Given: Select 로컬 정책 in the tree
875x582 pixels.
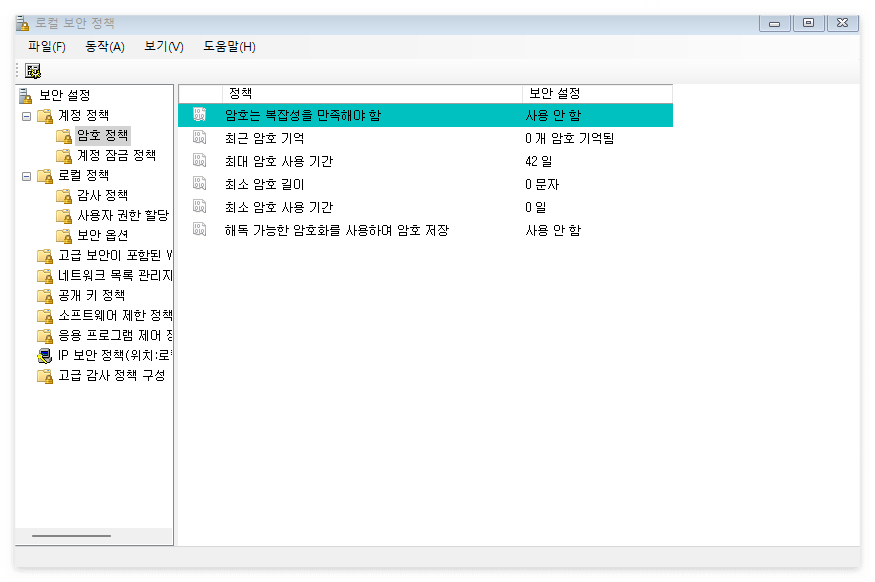Looking at the screenshot, I should (84, 176).
